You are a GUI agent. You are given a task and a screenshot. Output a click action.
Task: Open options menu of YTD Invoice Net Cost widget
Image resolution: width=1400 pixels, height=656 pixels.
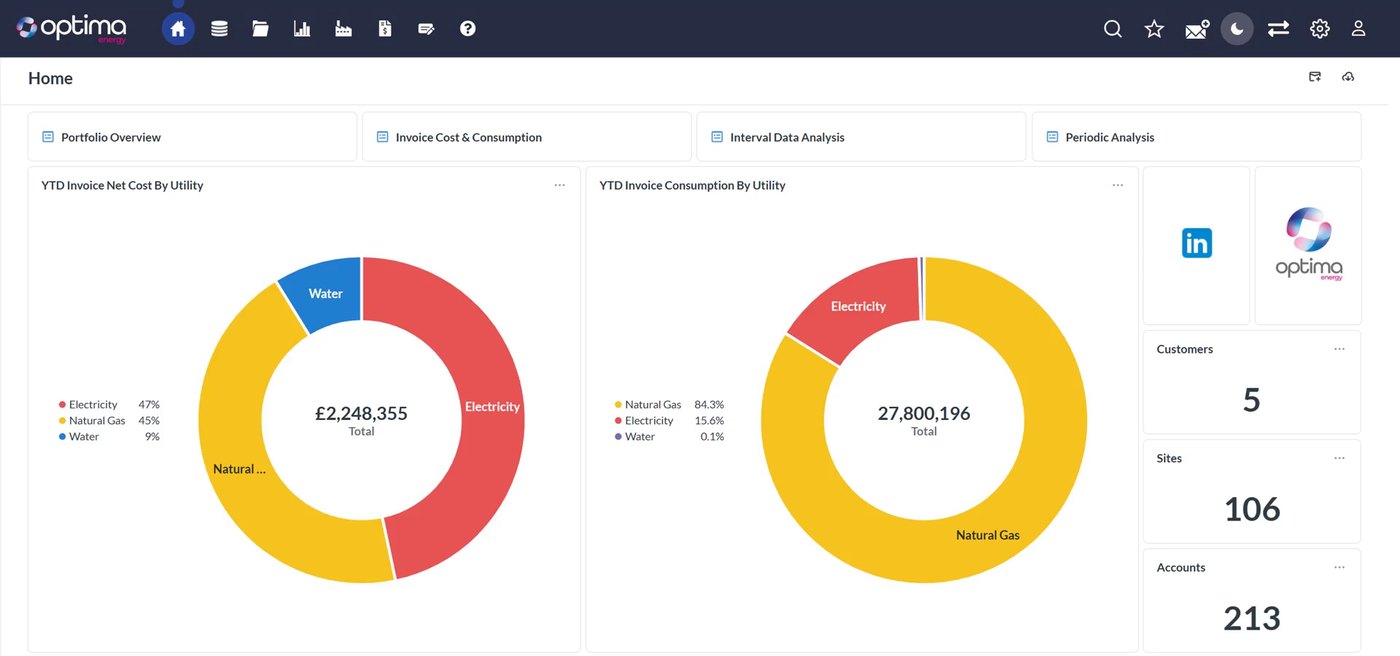[560, 185]
